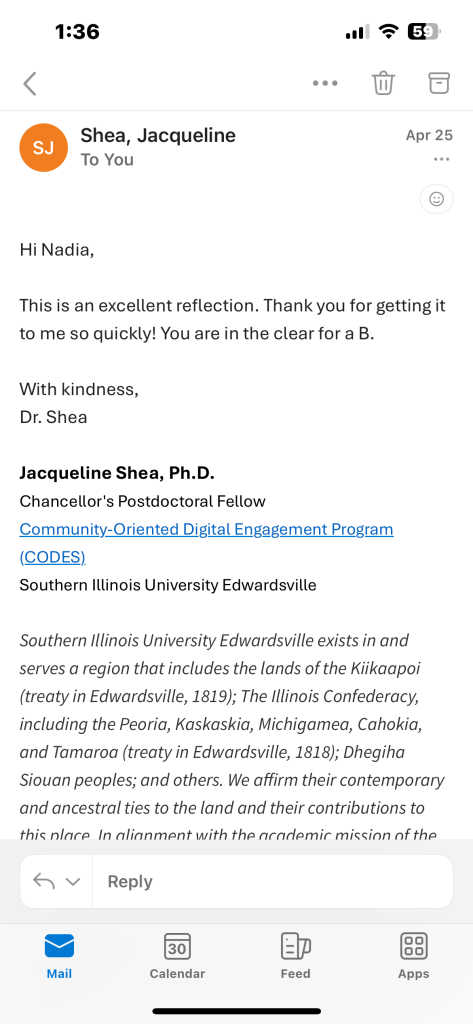
Task: Tap the Reply text field
Action: (x=272, y=882)
